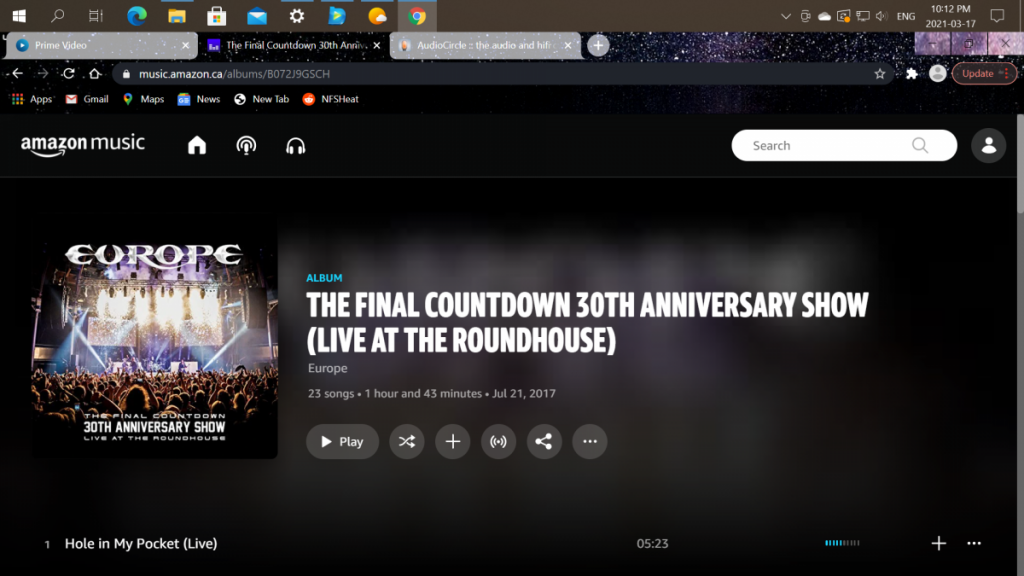The height and width of the screenshot is (576, 1024).
Task: Open more options for Hole in My Pocket
Action: pyautogui.click(x=974, y=543)
